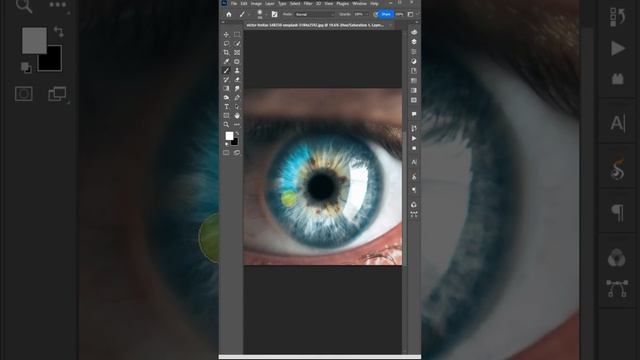Image resolution: width=640 pixels, height=360 pixels.
Task: Open the File menu
Action: pyautogui.click(x=234, y=4)
